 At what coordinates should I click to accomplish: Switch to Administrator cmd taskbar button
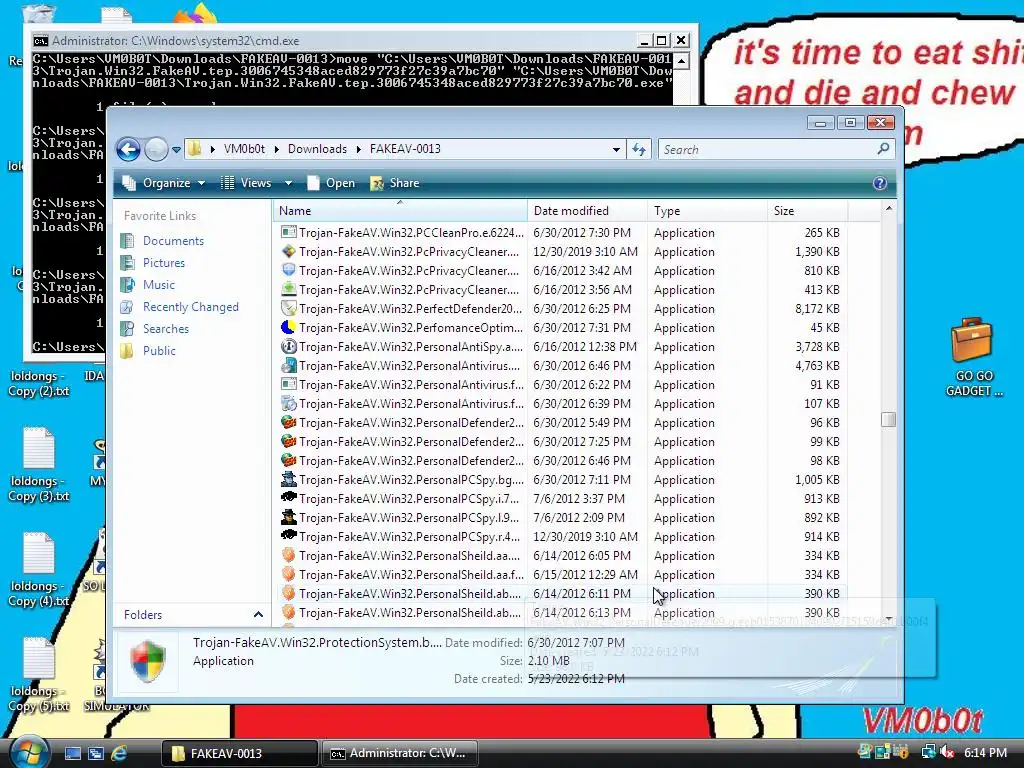(x=399, y=753)
